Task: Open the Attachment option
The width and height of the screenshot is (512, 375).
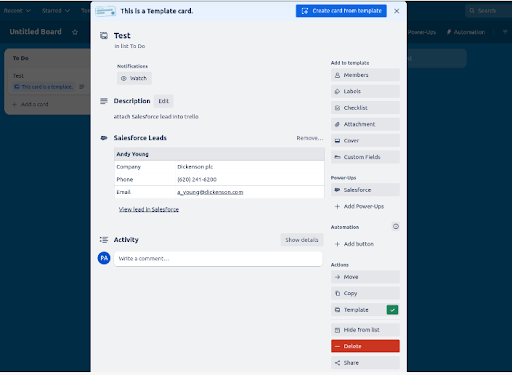Action: (x=365, y=124)
